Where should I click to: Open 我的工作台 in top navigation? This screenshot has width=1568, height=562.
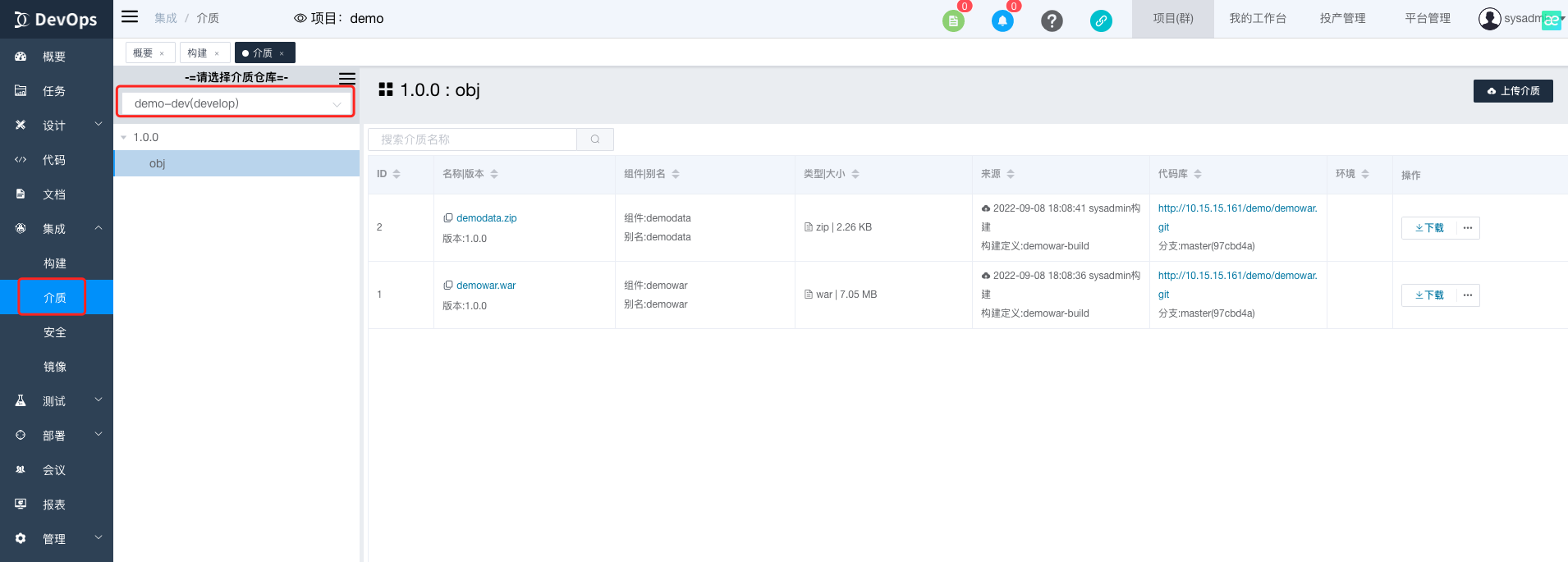click(1257, 19)
